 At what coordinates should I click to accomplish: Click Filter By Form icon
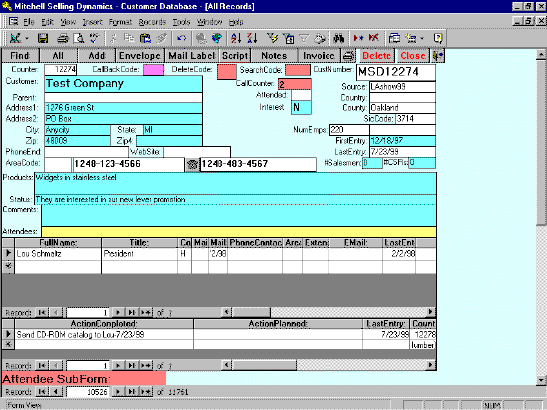289,38
